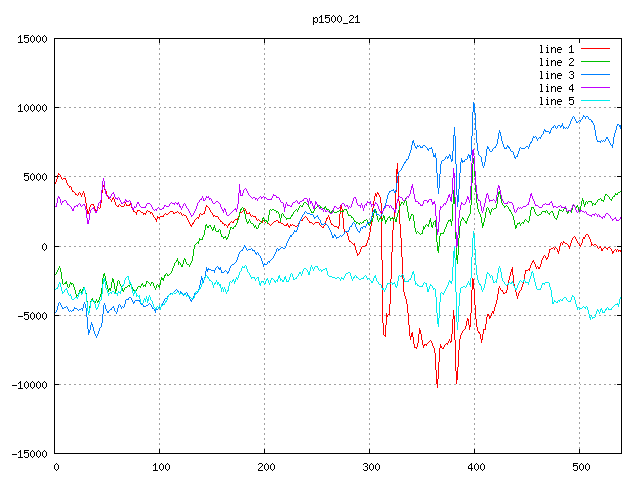Click the -10000 y-axis tick label

(x=29, y=385)
